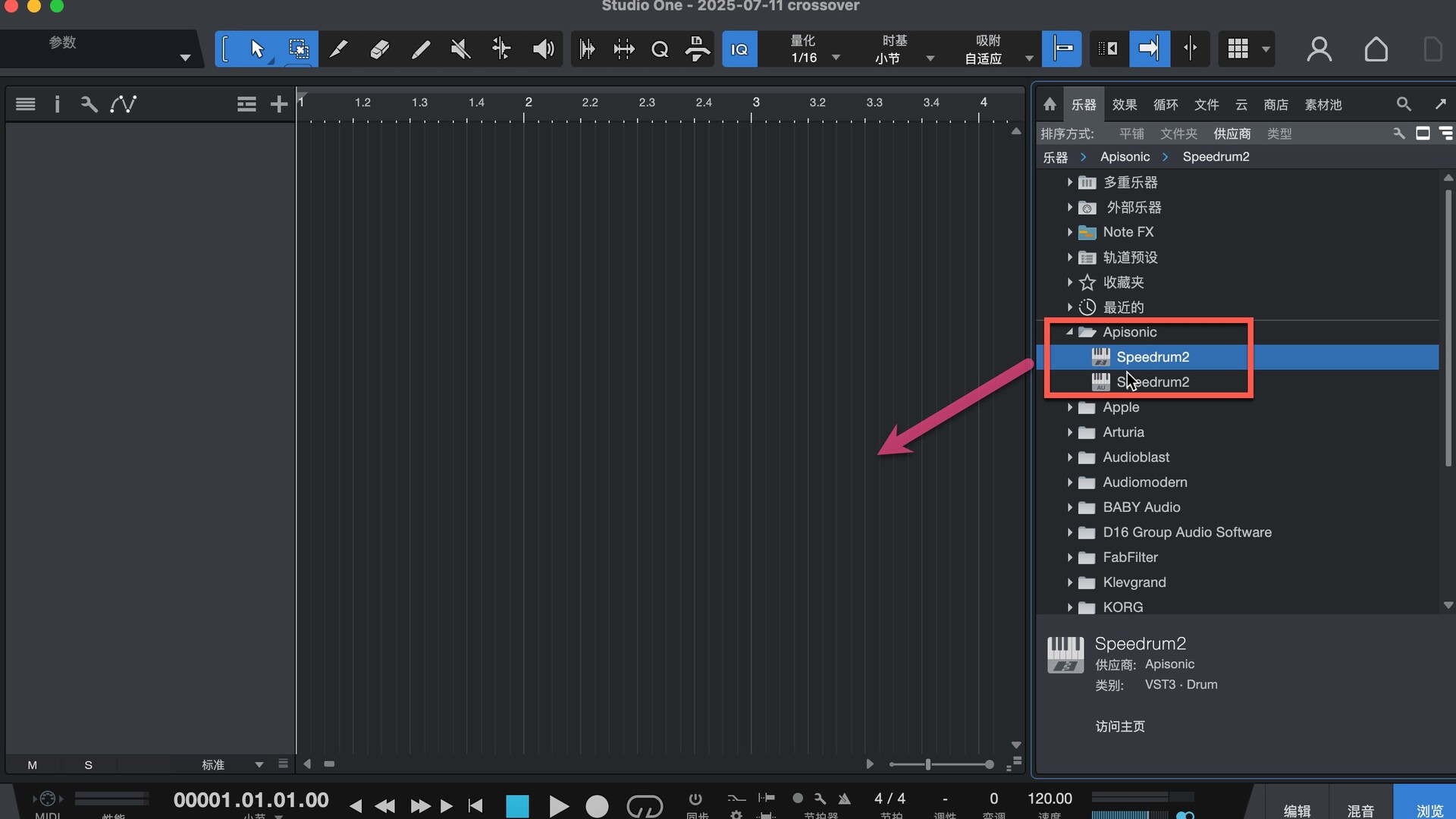This screenshot has width=1456, height=819.
Task: Go to browser home icon
Action: click(1050, 104)
